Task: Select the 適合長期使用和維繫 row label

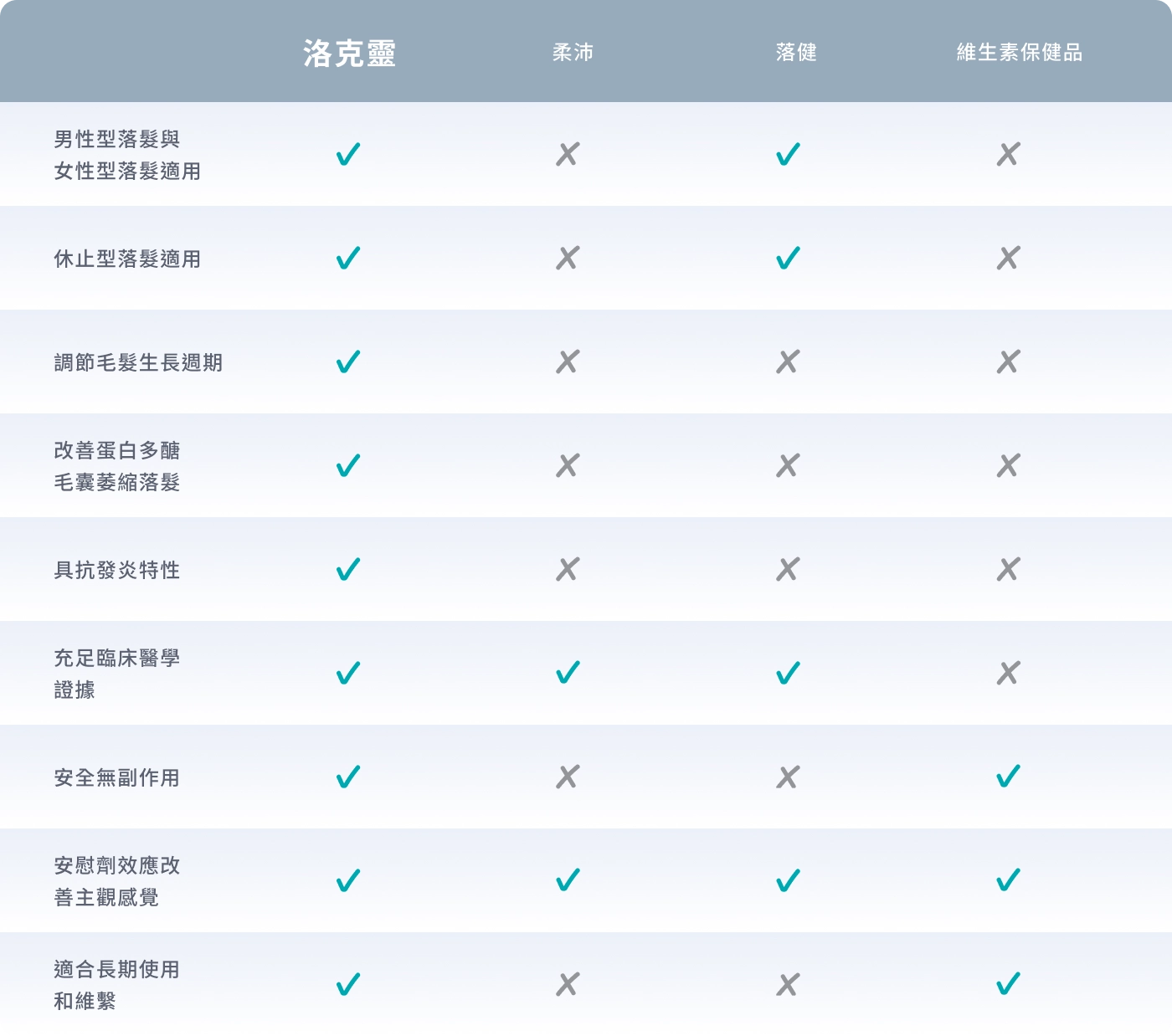Action: (x=117, y=985)
